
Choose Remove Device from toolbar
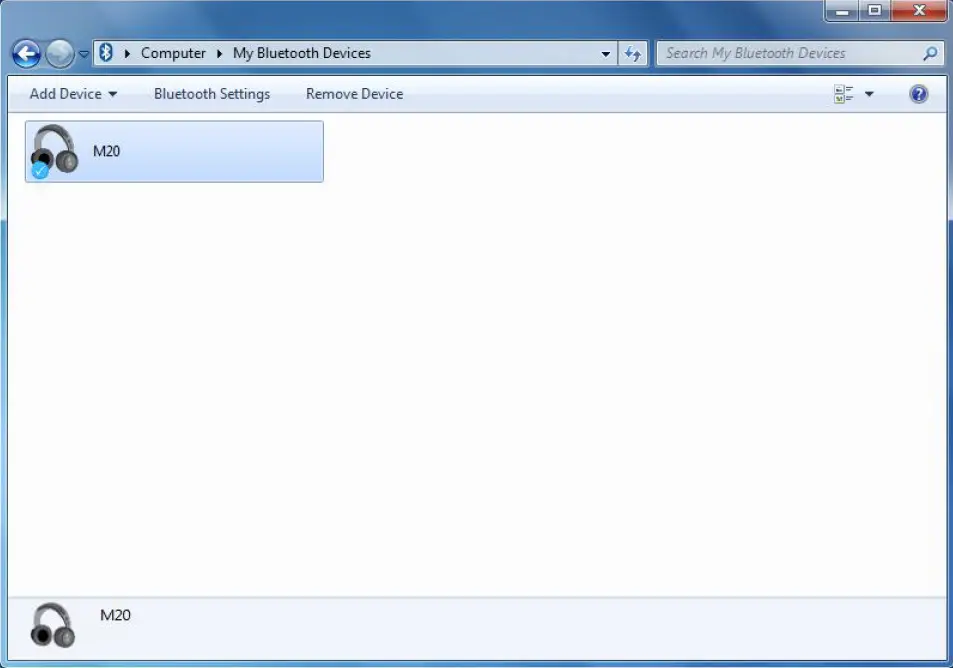pos(354,94)
